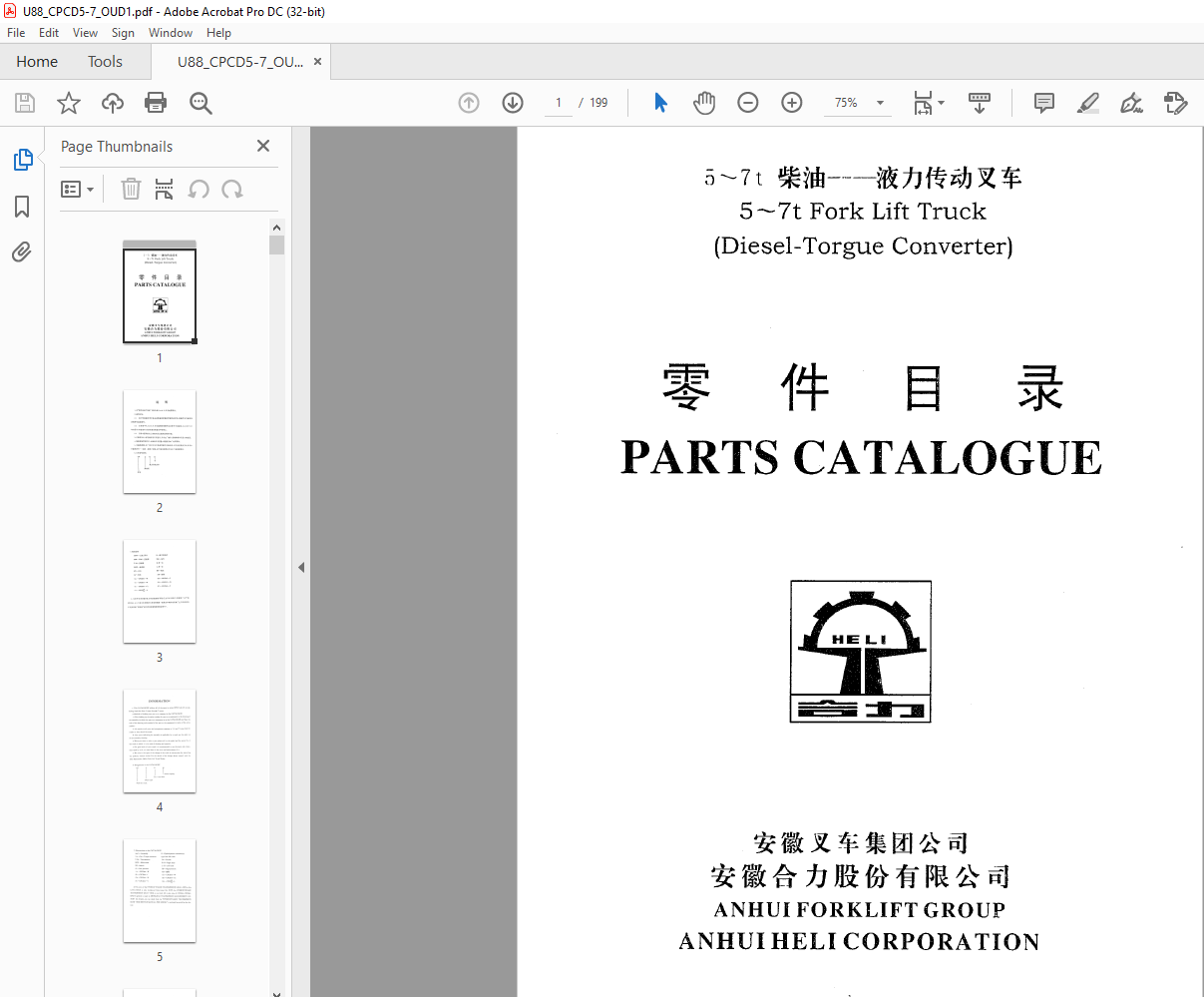Open the Bookmarks pane icon
The width and height of the screenshot is (1204, 997).
pyautogui.click(x=22, y=207)
